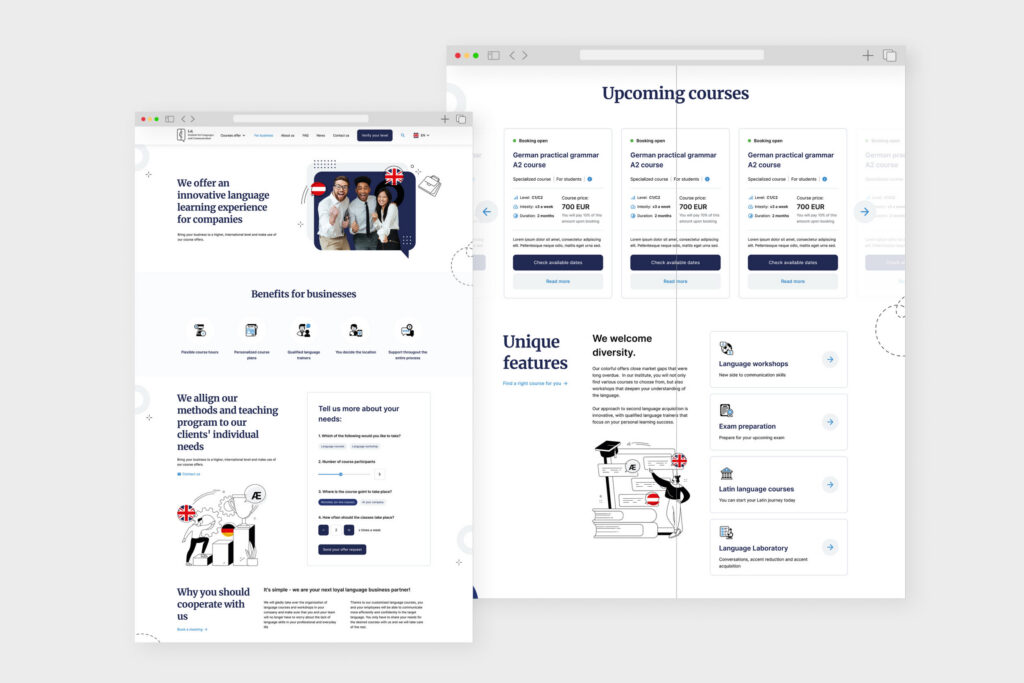Follow the Contact us link under individual needs
Screen dimensions: 1024x683
(189, 474)
